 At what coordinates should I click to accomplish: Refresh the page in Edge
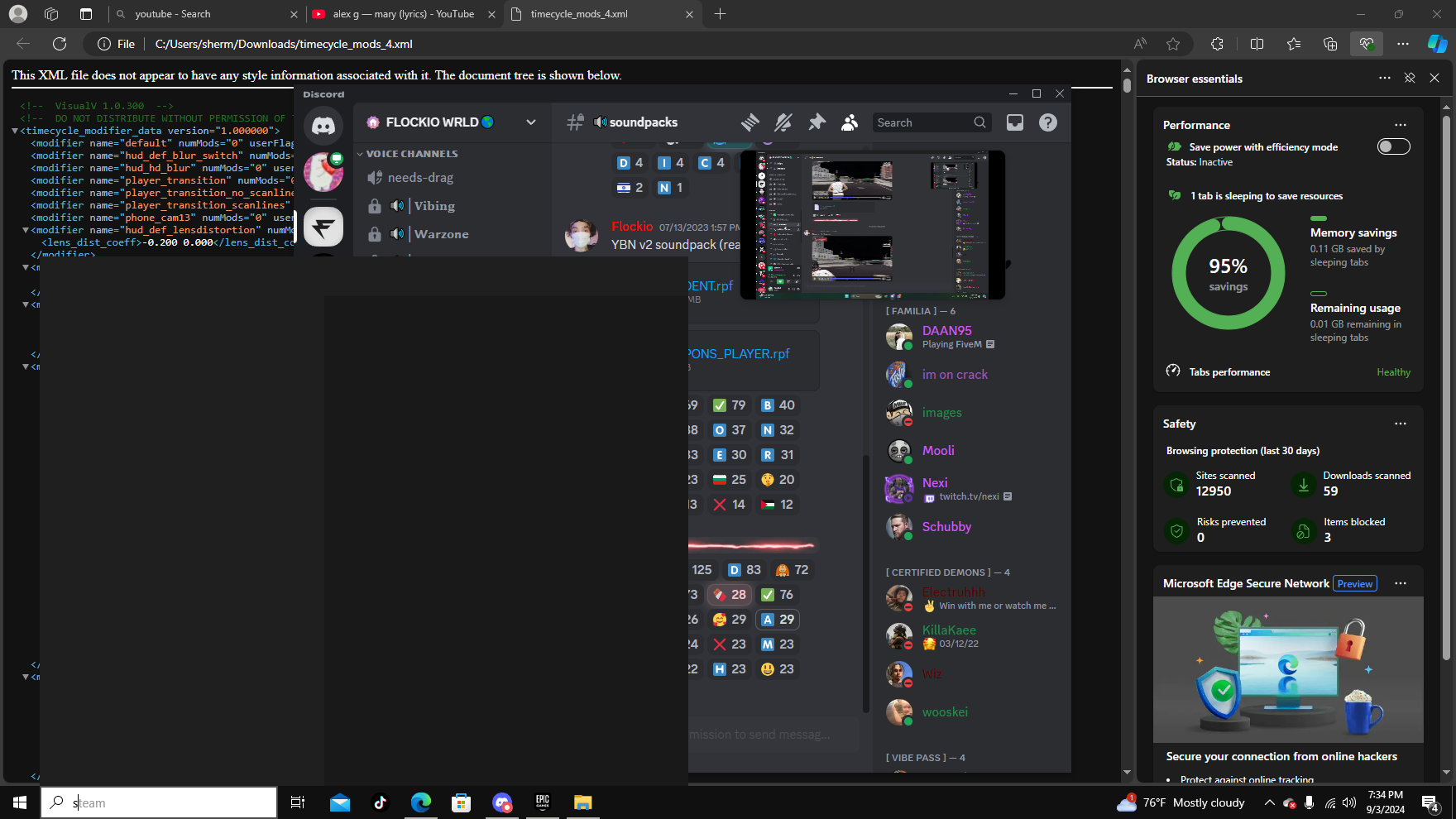pyautogui.click(x=60, y=44)
